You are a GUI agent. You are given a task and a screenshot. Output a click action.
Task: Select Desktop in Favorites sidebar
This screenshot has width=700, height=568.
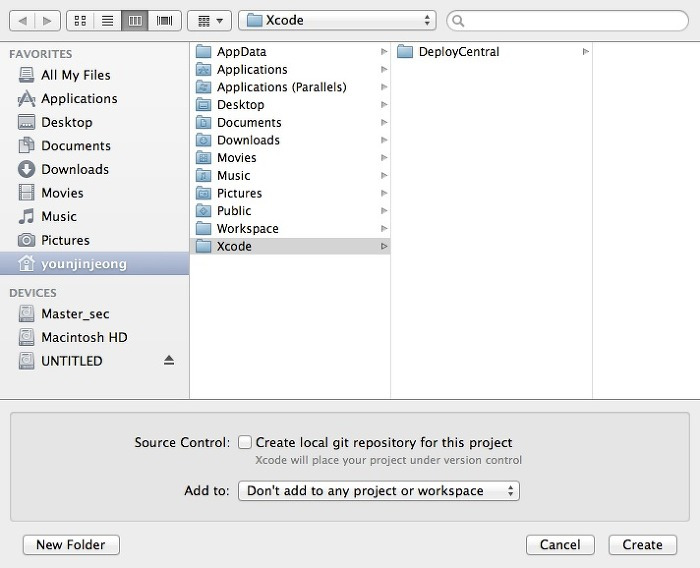point(95,122)
